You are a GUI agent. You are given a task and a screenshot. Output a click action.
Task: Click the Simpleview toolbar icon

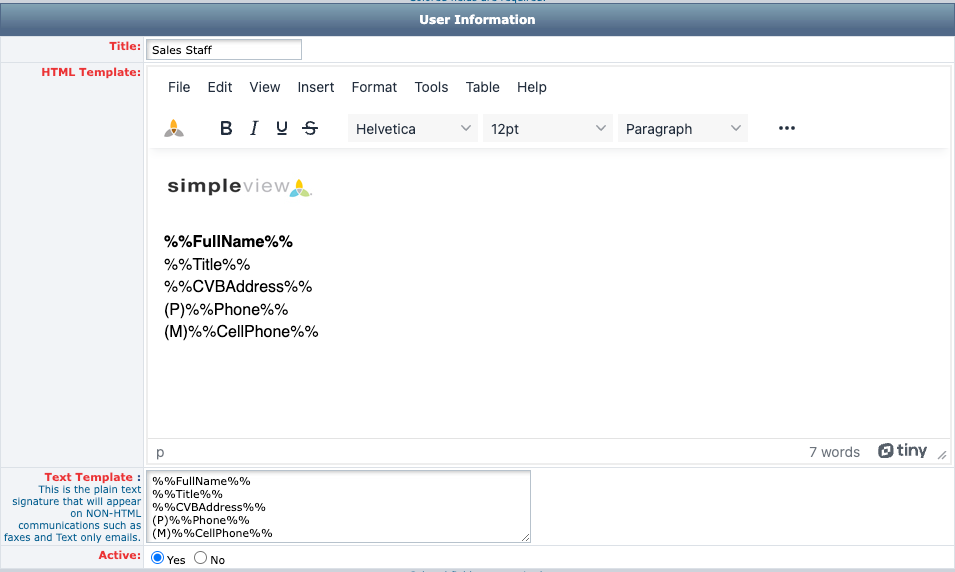174,129
